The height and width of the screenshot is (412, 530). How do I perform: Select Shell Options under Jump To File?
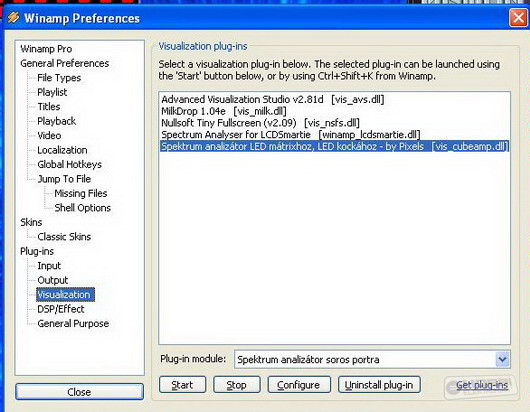click(x=82, y=208)
